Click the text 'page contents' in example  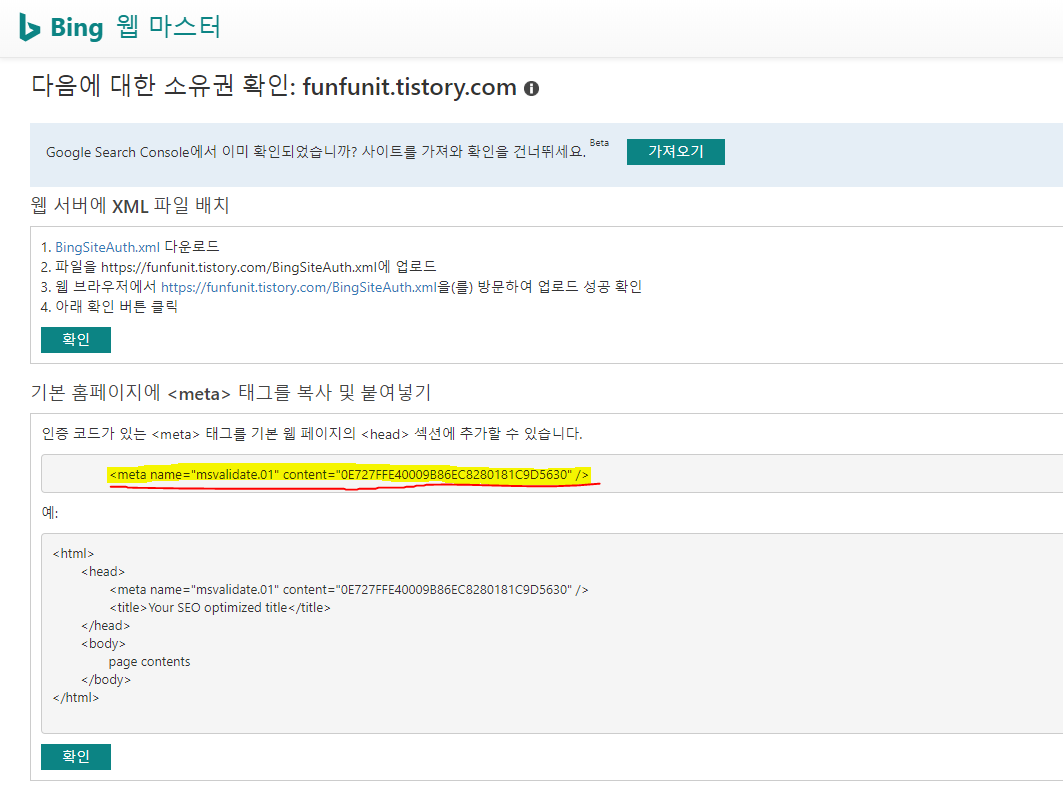149,662
